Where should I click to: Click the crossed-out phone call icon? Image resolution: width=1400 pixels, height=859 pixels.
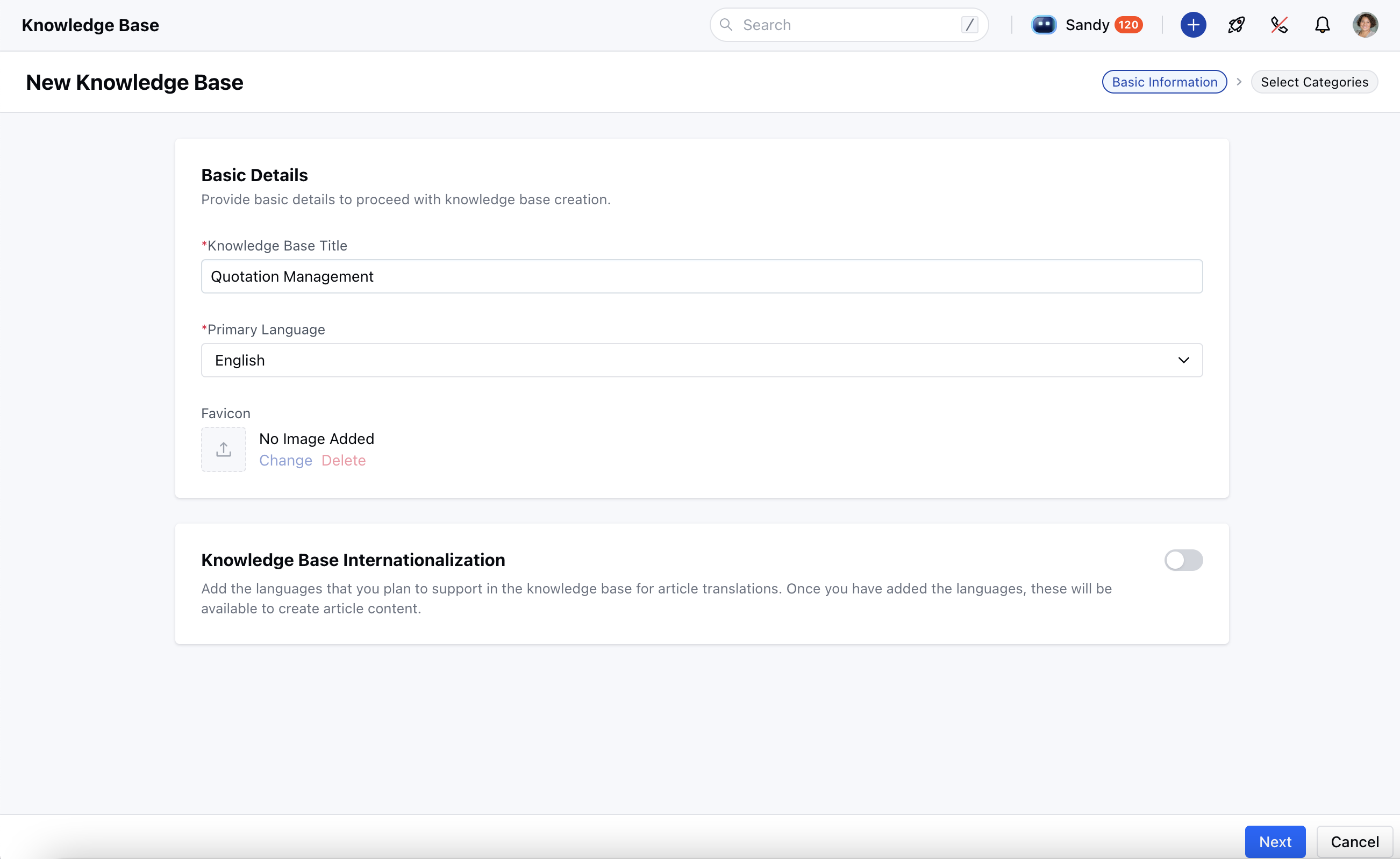pos(1279,25)
